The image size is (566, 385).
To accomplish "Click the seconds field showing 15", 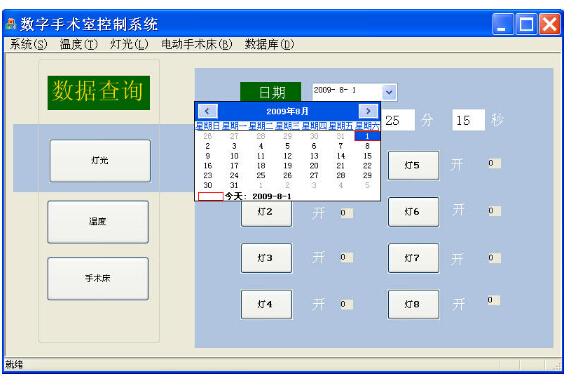I will point(468,120).
